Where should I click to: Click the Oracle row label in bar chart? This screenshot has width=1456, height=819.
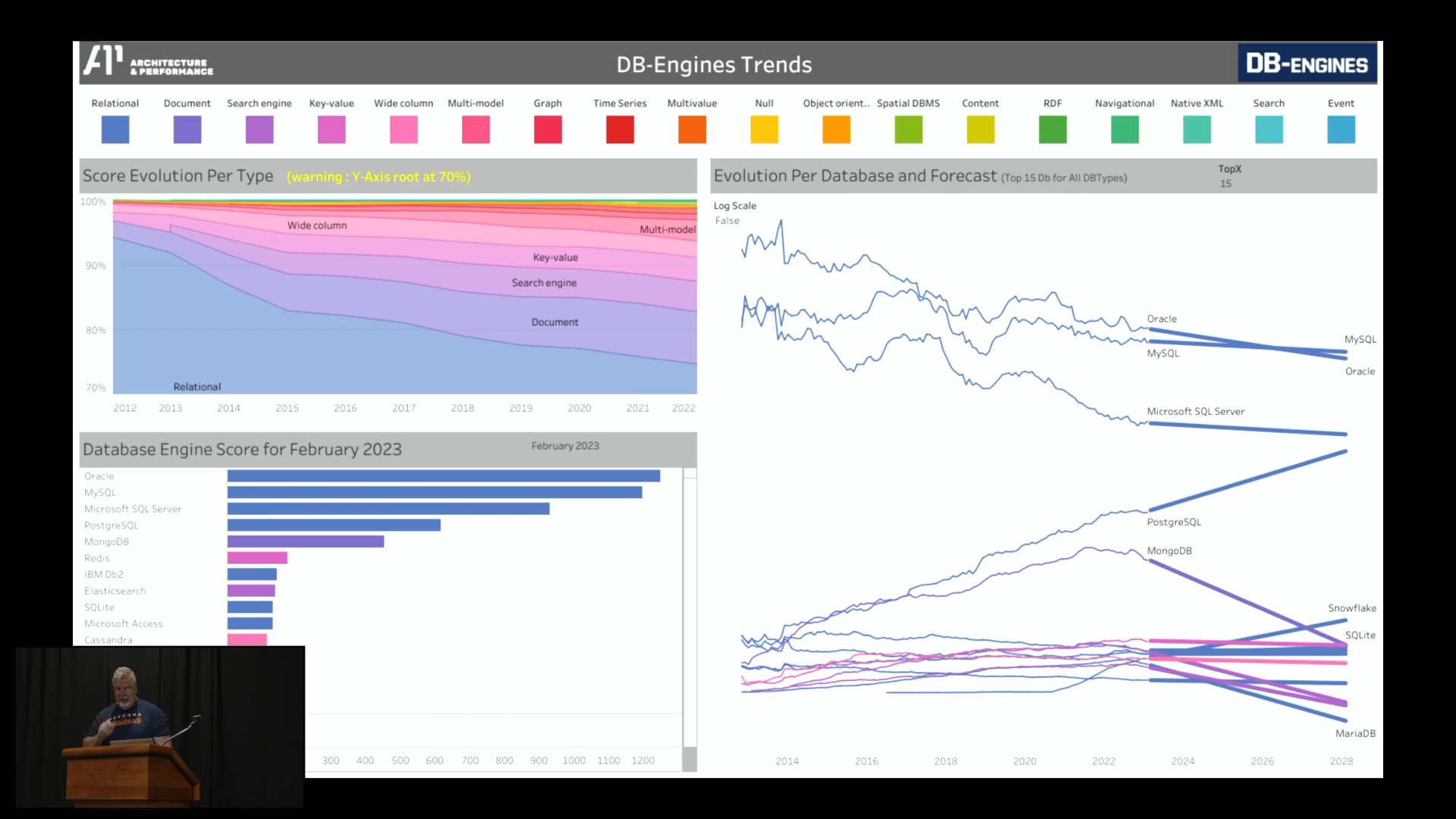pos(99,476)
